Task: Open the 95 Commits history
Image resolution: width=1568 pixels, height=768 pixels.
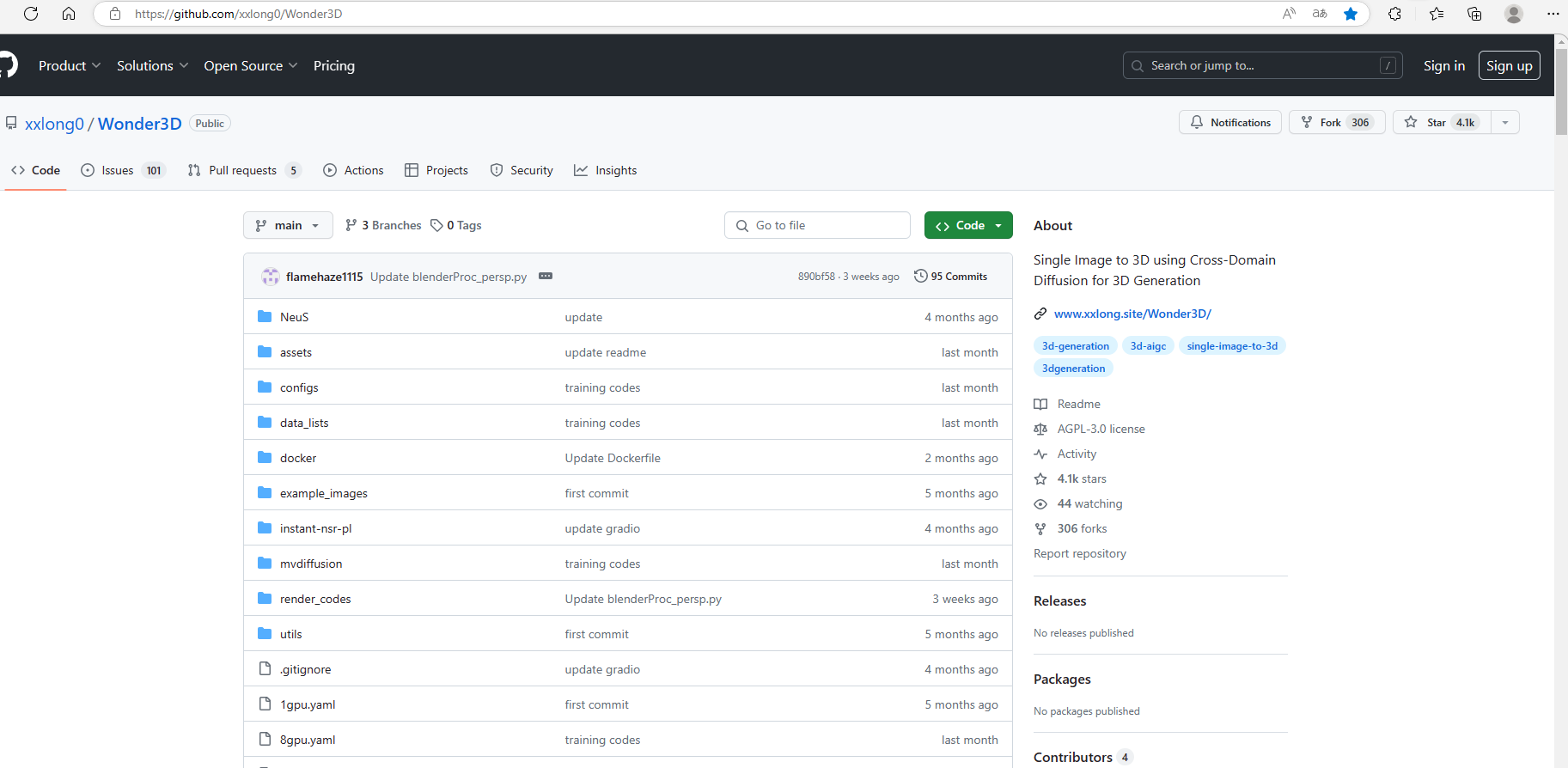Action: (x=950, y=276)
